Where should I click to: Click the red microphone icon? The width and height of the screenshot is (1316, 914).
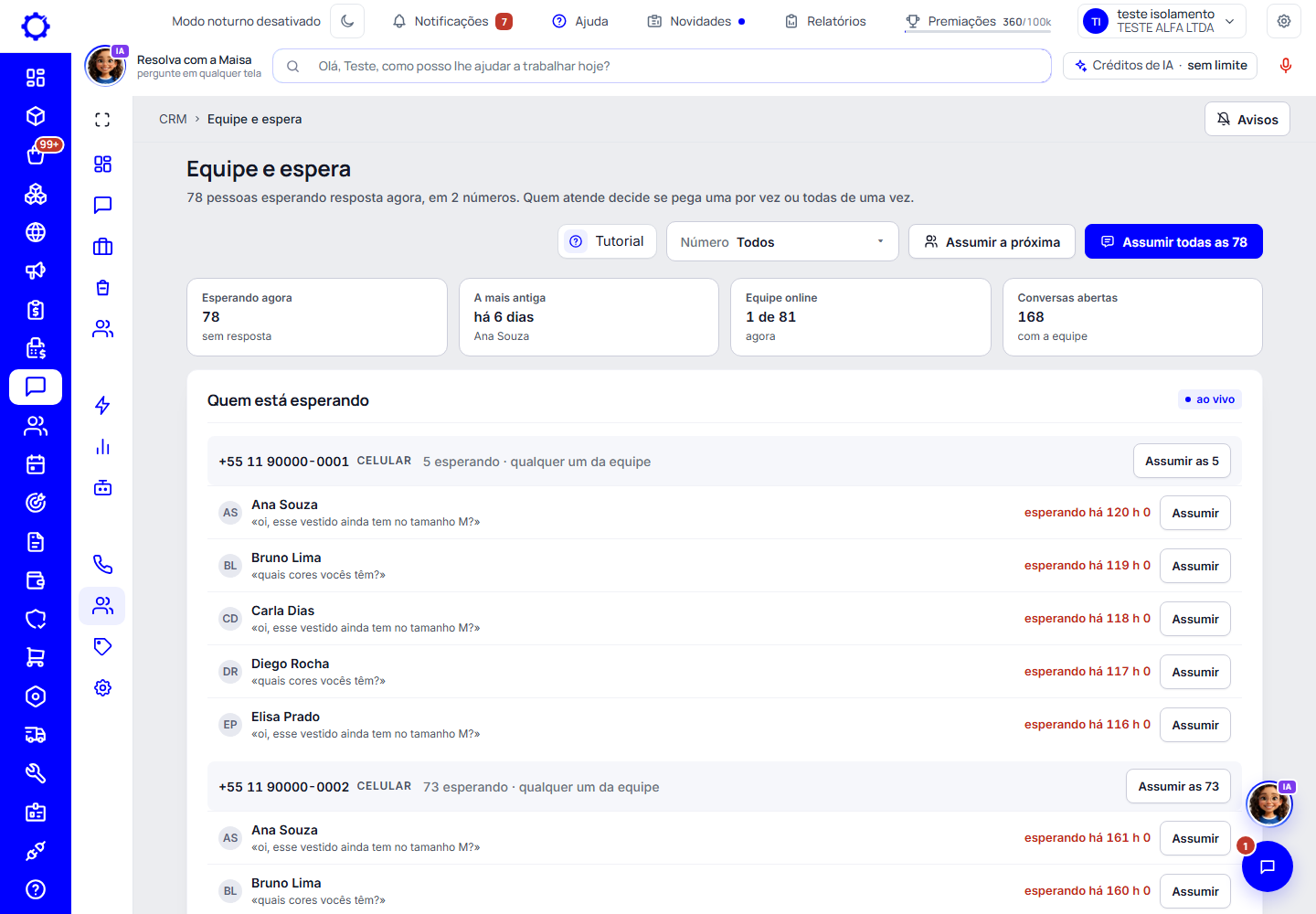(x=1286, y=66)
